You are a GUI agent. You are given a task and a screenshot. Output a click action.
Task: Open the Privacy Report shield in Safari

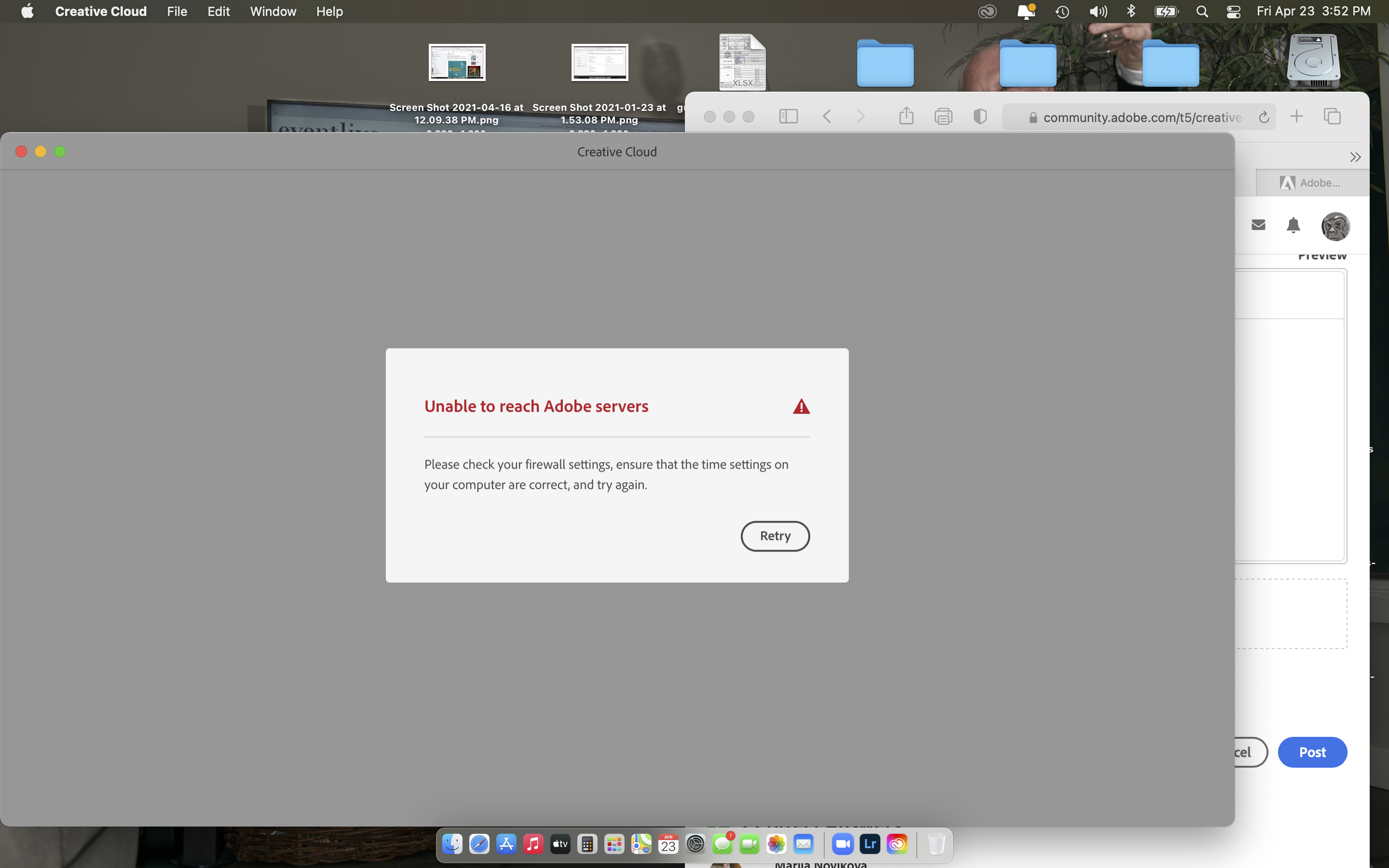coord(980,116)
